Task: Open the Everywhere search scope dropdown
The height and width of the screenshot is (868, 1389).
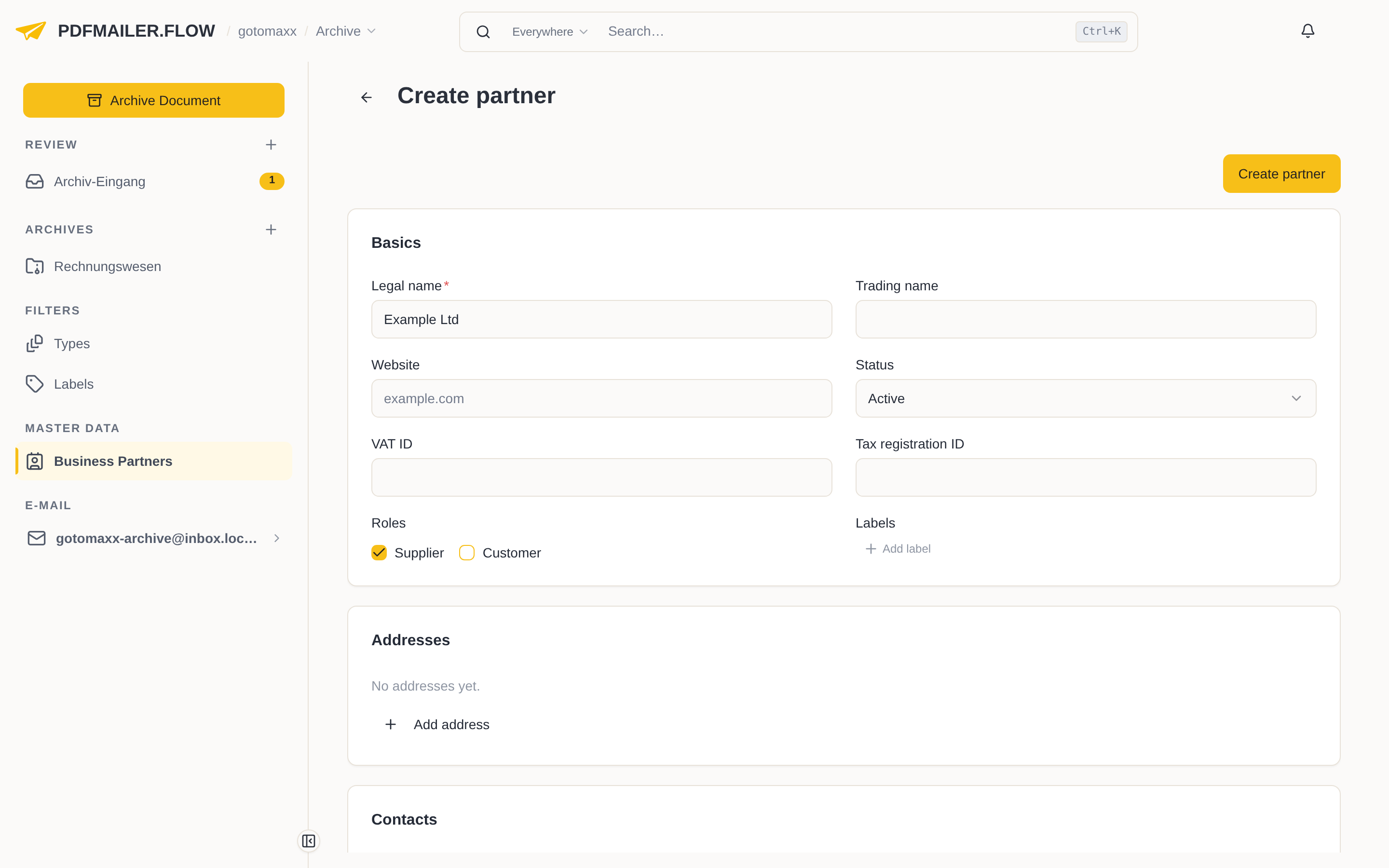Action: click(549, 31)
